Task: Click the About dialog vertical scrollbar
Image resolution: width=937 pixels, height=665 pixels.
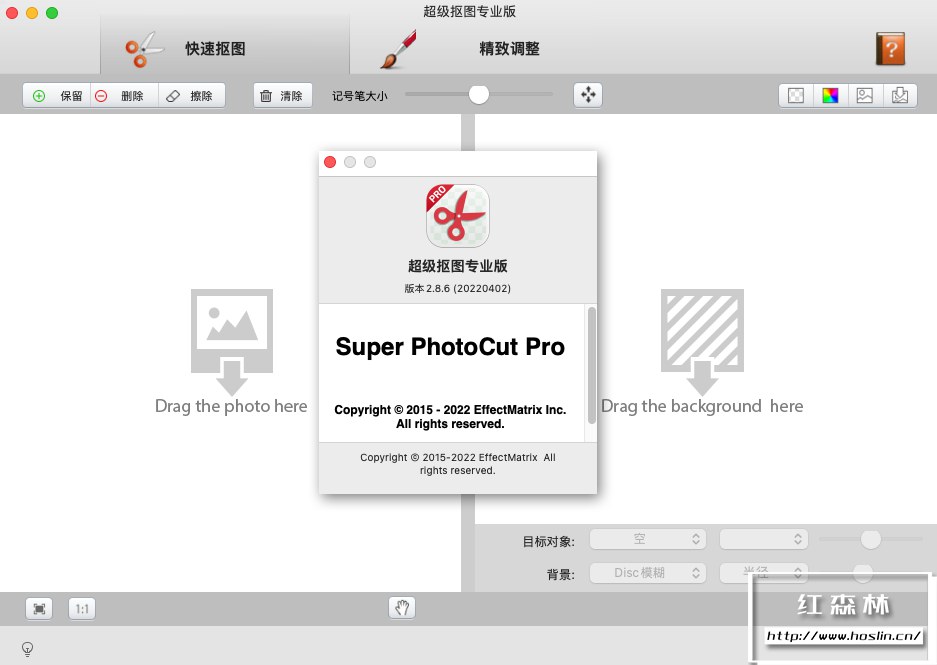Action: (x=592, y=365)
